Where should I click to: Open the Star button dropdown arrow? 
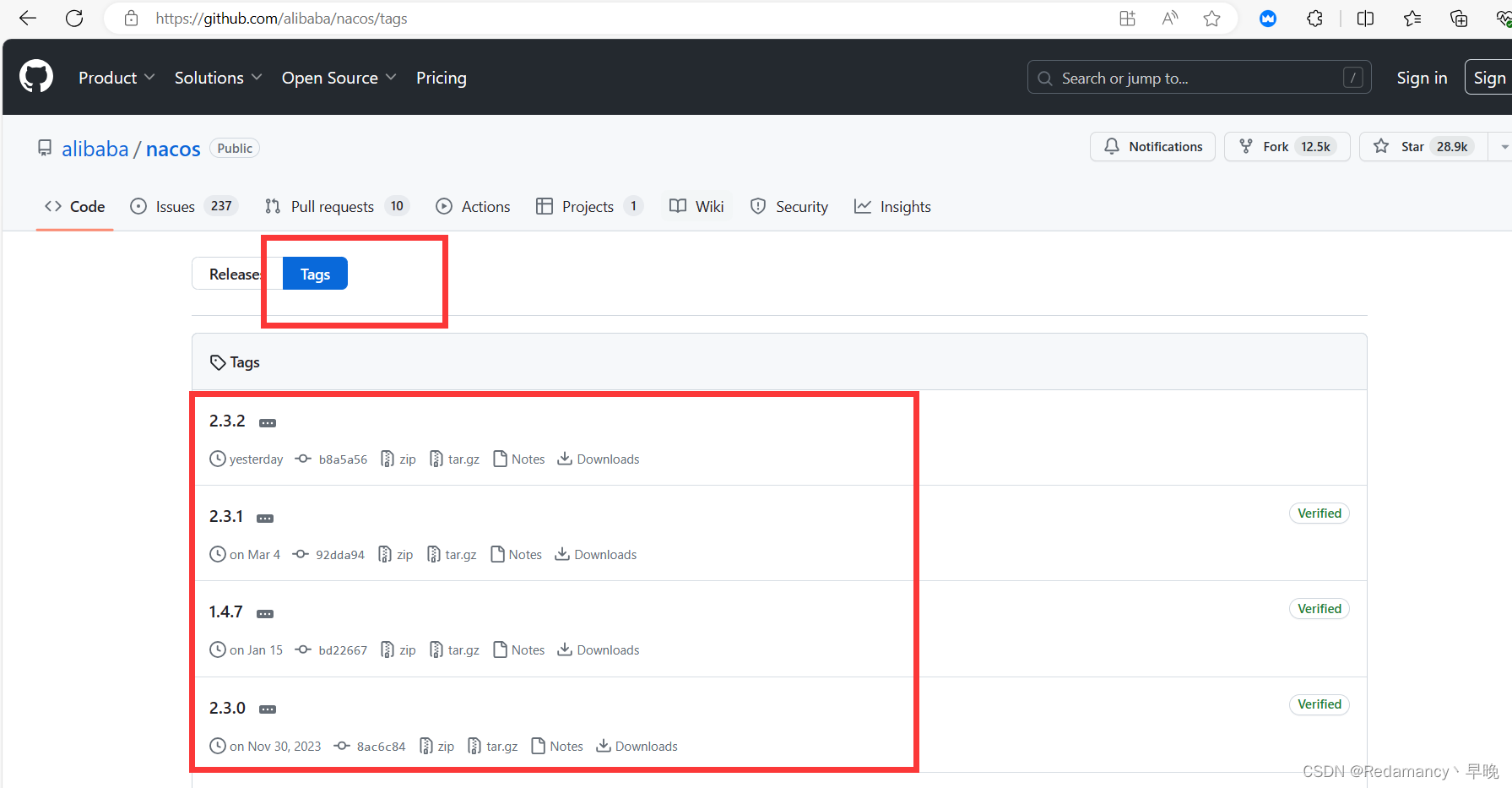[1503, 147]
